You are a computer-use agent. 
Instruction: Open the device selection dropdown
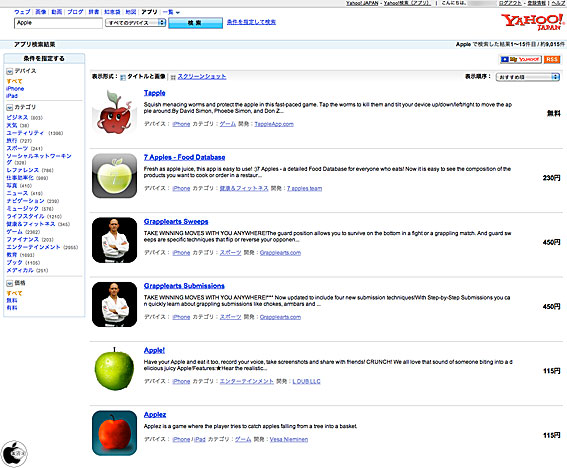[135, 23]
